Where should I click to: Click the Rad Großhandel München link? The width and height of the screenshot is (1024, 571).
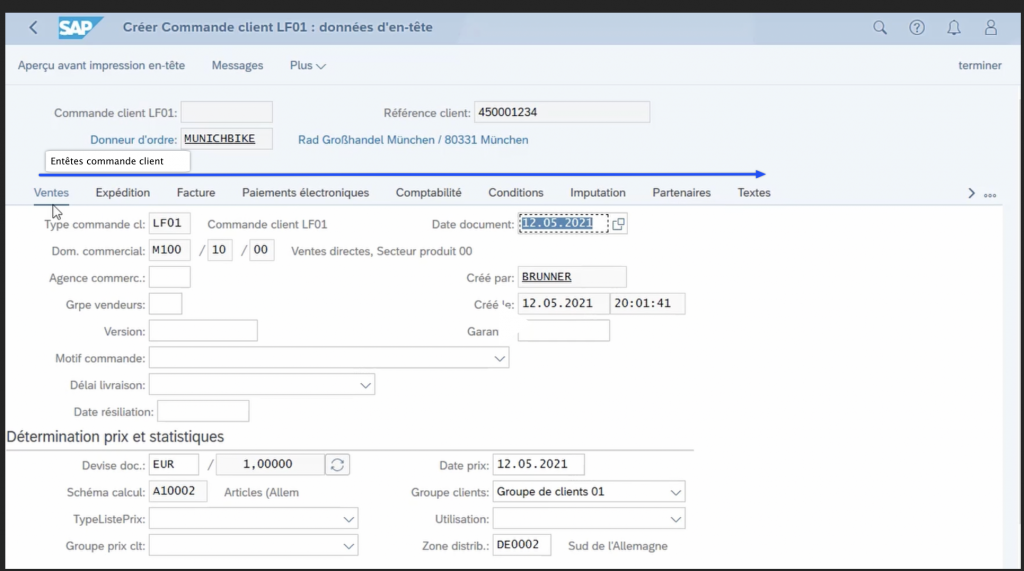click(413, 140)
